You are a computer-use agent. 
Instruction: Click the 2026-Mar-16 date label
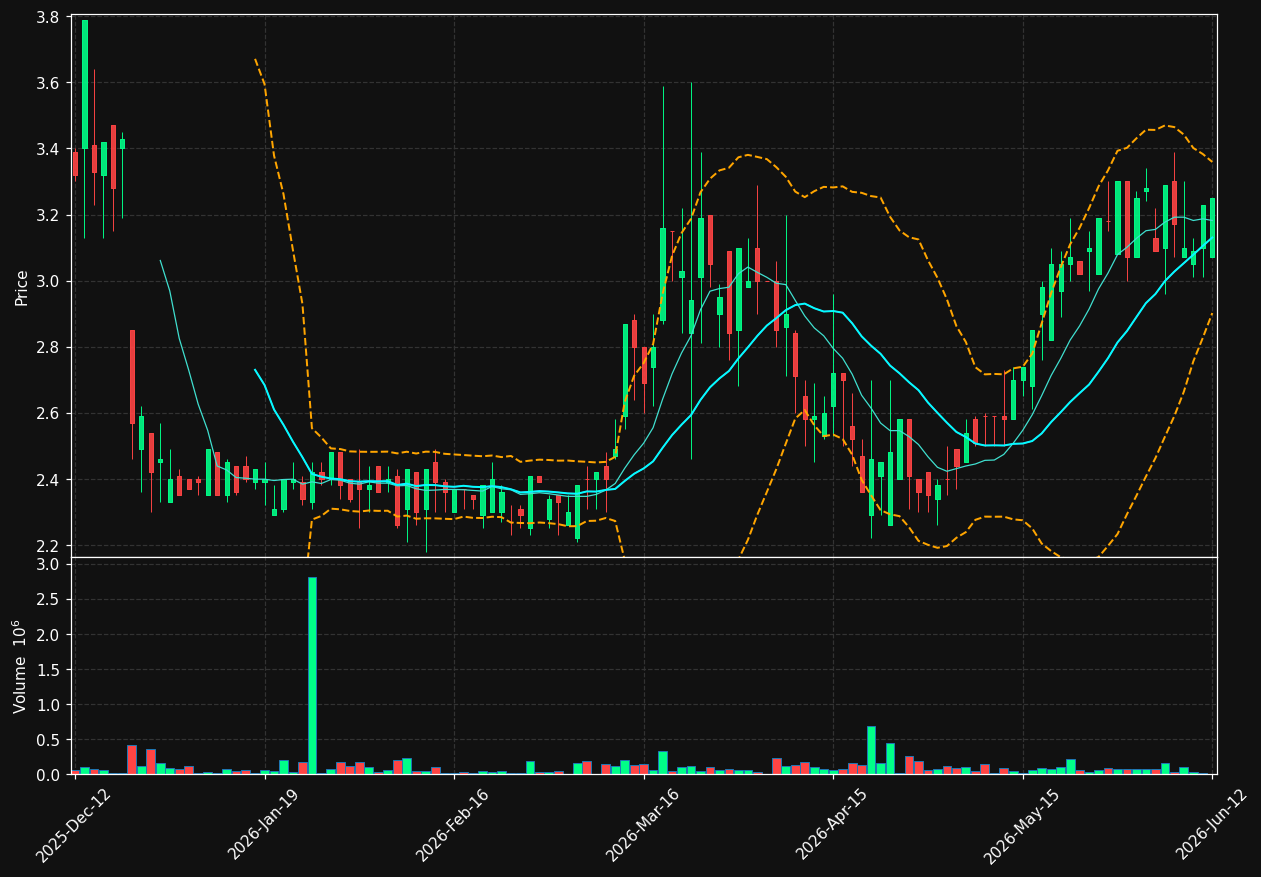coord(642,825)
